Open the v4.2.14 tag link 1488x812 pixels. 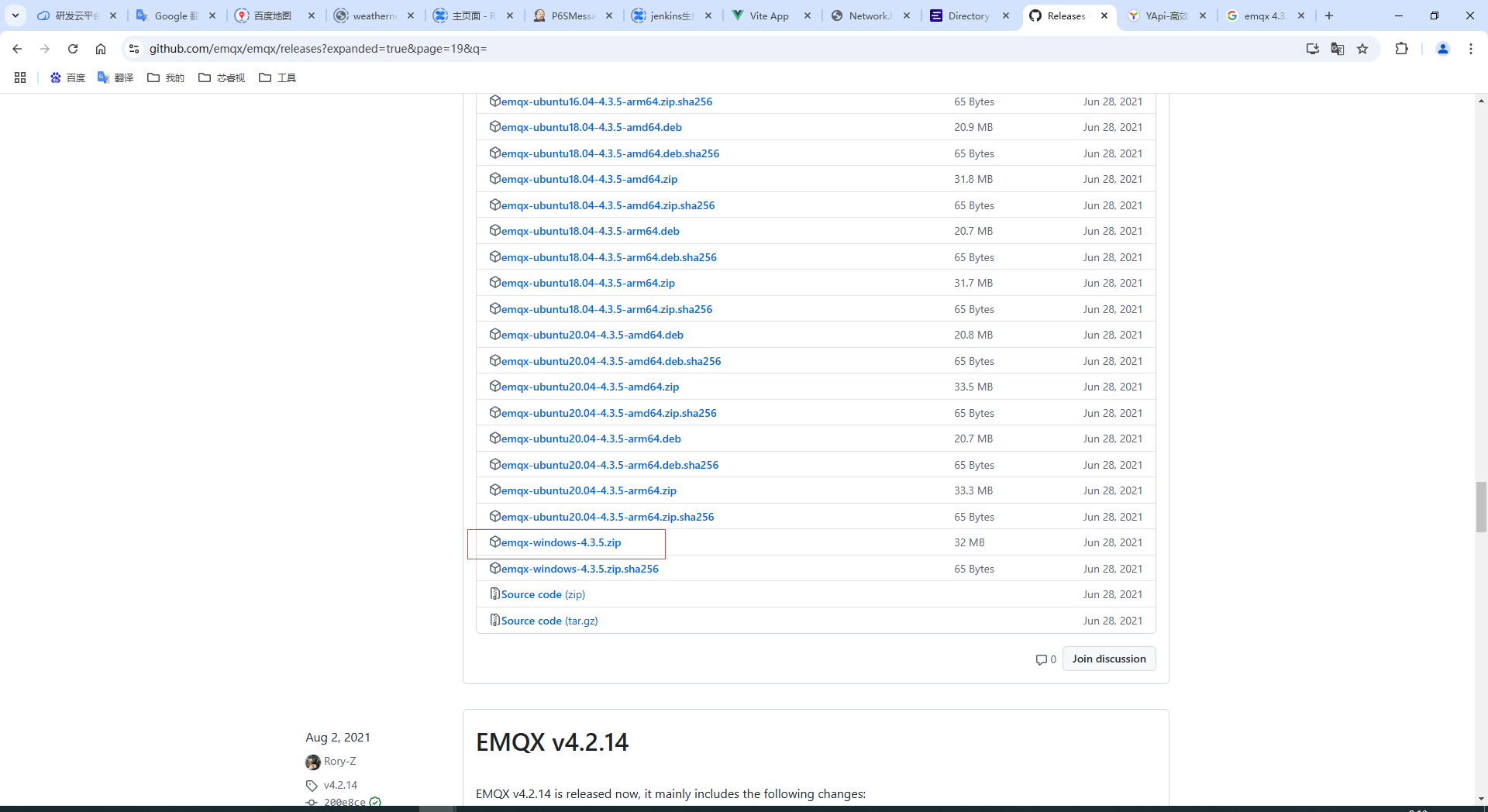(340, 785)
